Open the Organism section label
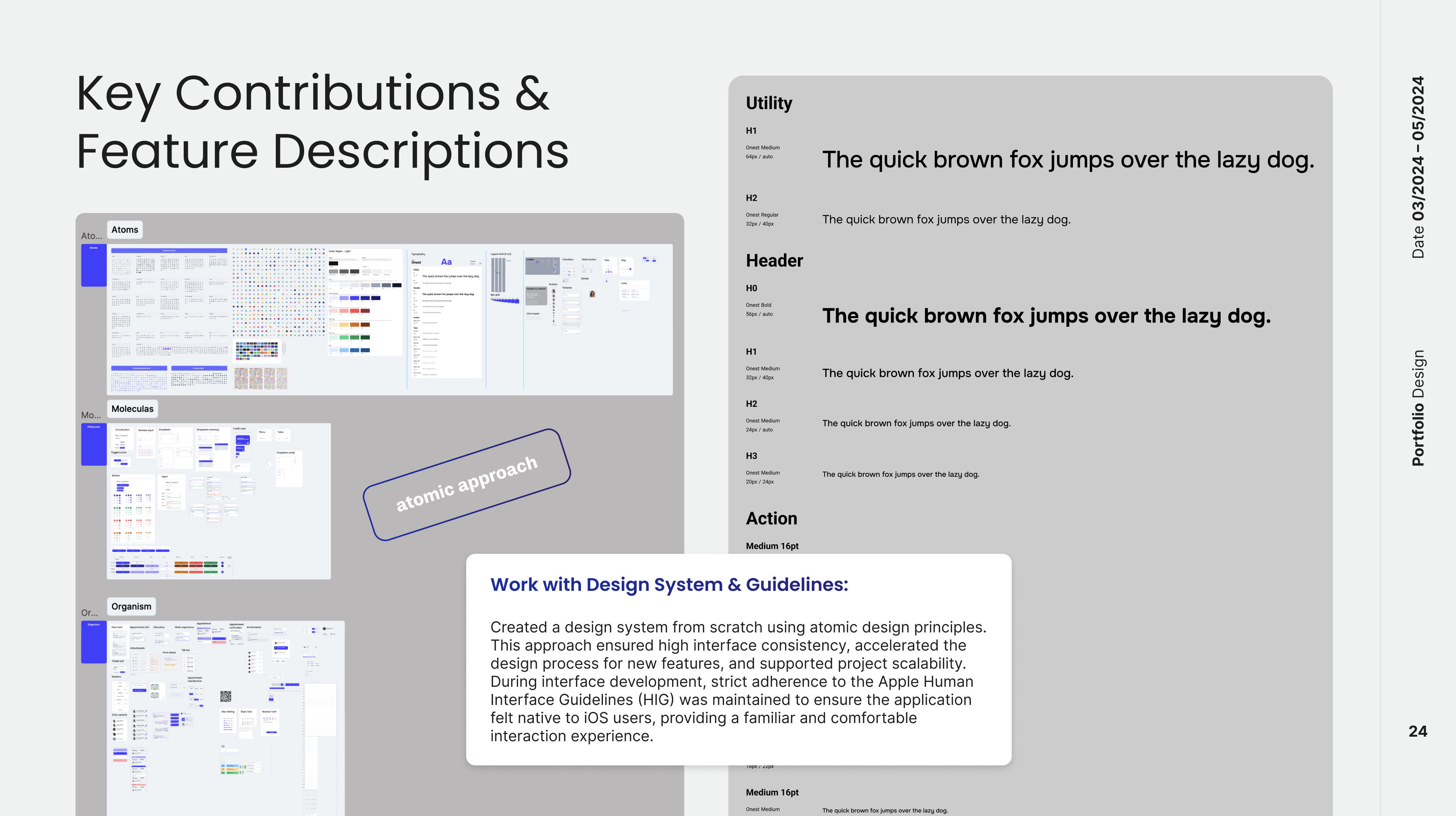 (x=131, y=606)
